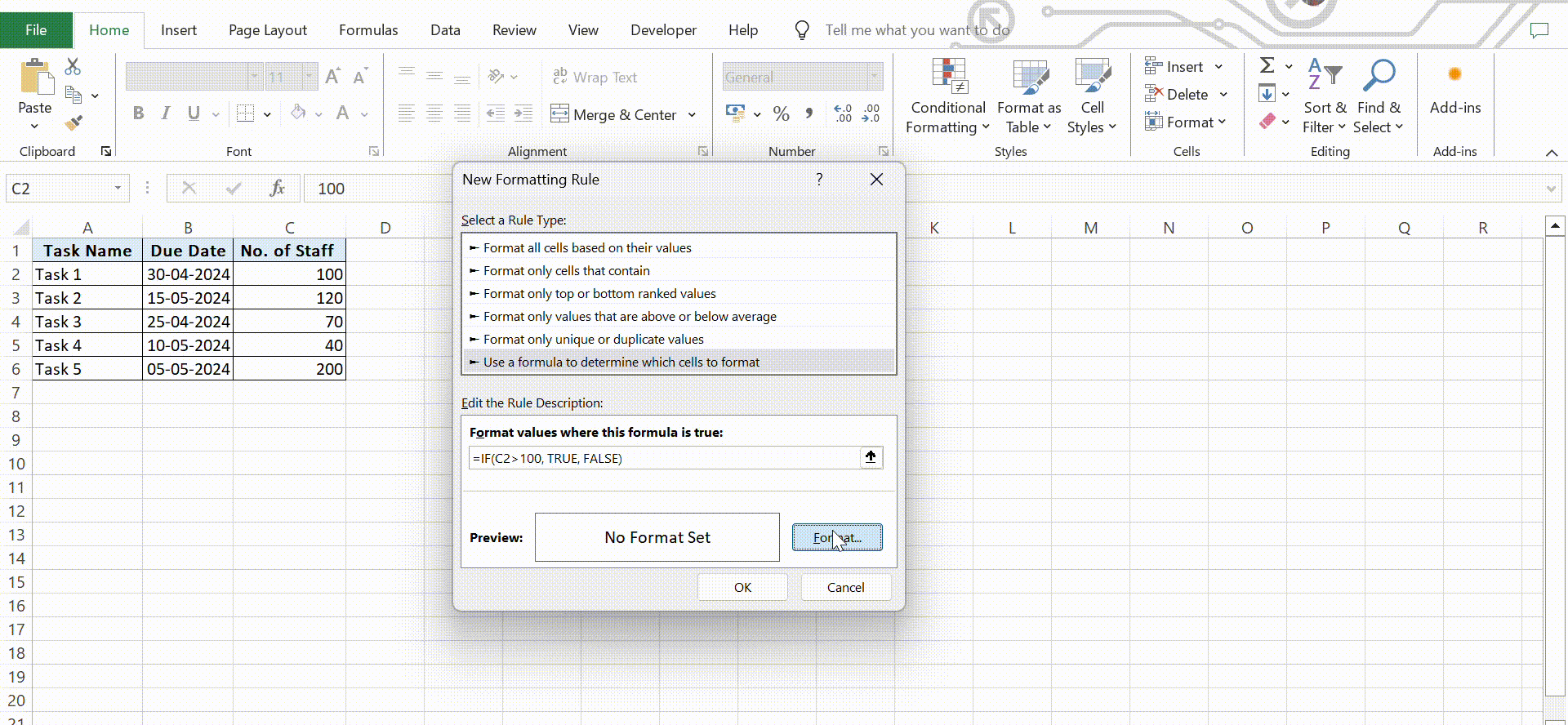Switch to the Insert tab
The width and height of the screenshot is (1568, 725).
178,30
